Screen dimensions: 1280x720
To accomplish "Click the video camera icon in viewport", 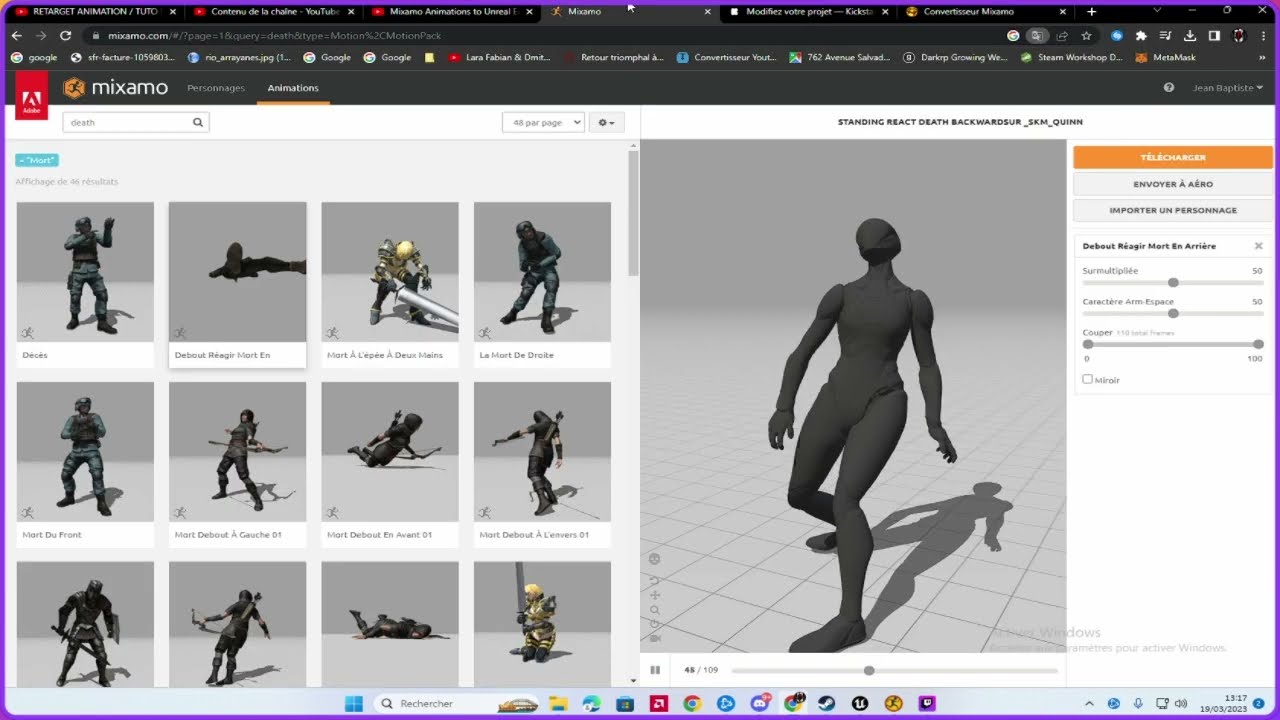I will [655, 638].
